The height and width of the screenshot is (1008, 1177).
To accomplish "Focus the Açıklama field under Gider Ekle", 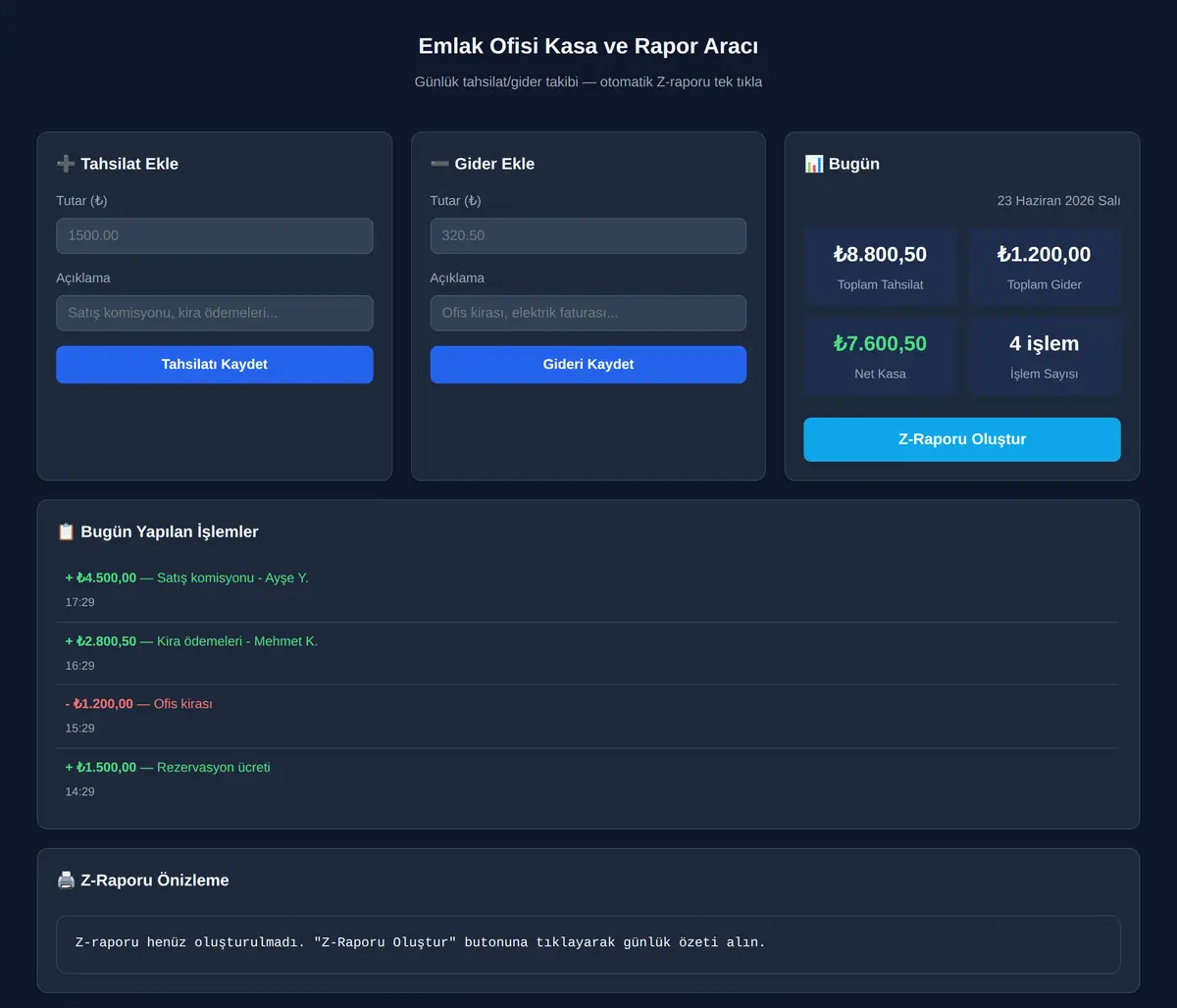I will (x=588, y=313).
